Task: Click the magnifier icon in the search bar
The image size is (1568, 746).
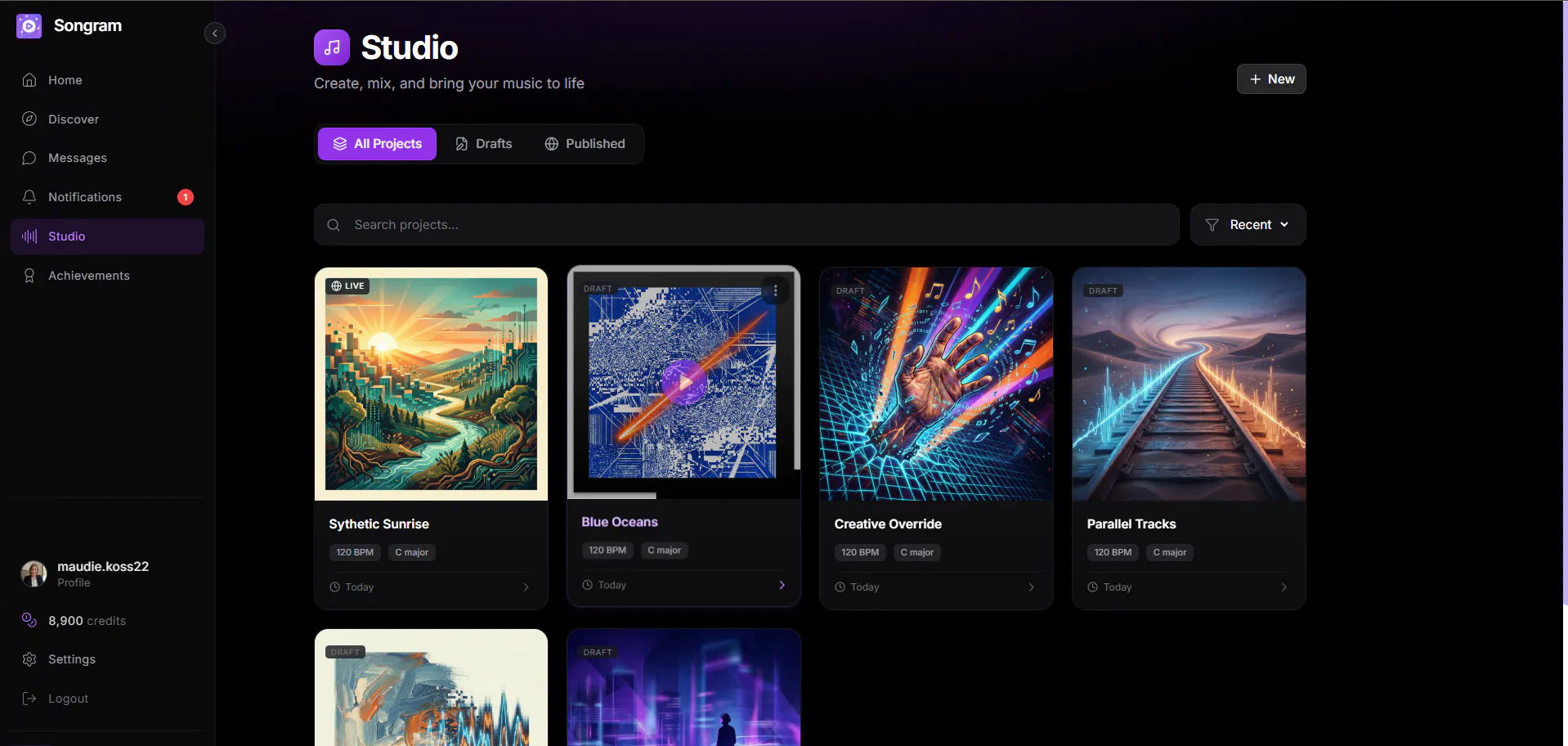Action: coord(334,225)
